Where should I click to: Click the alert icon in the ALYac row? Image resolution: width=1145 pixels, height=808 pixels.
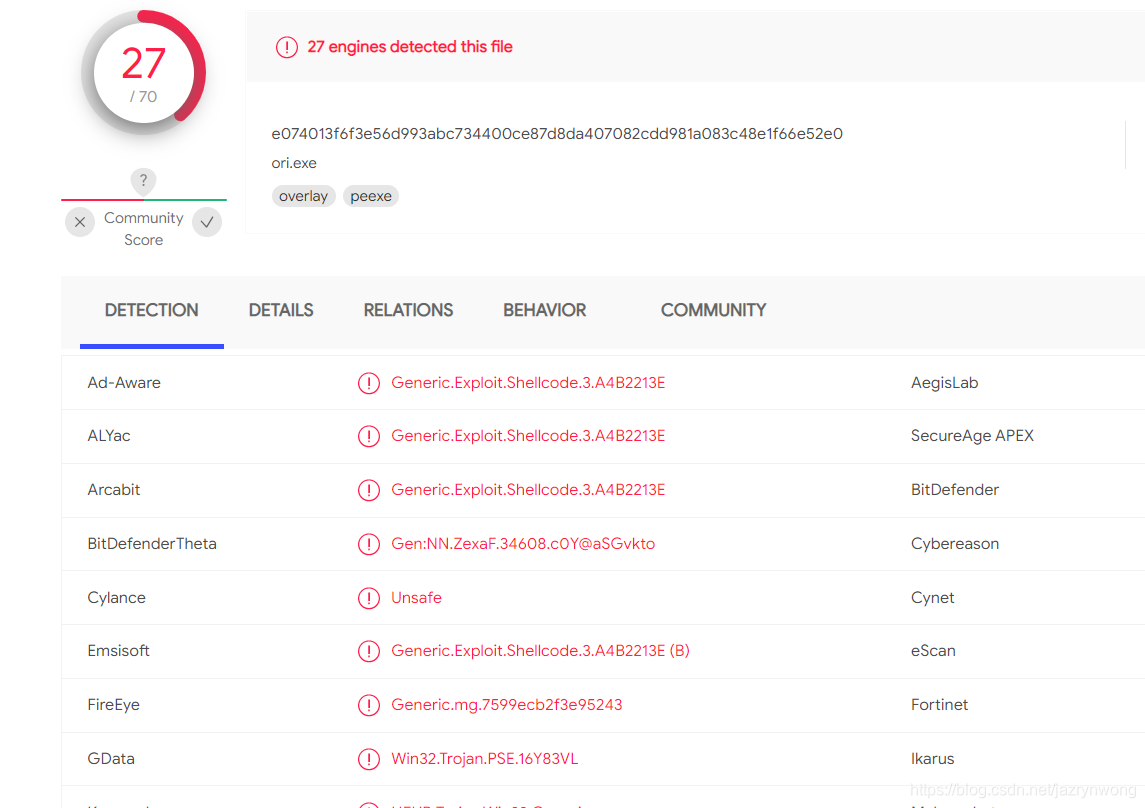point(369,436)
